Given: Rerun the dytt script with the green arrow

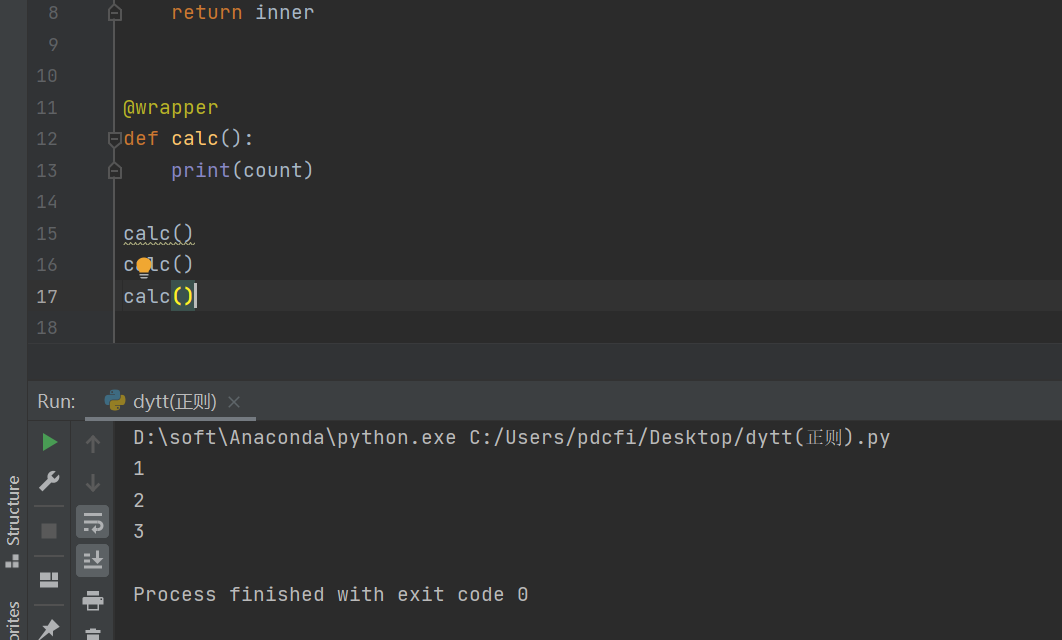Looking at the screenshot, I should (x=49, y=442).
